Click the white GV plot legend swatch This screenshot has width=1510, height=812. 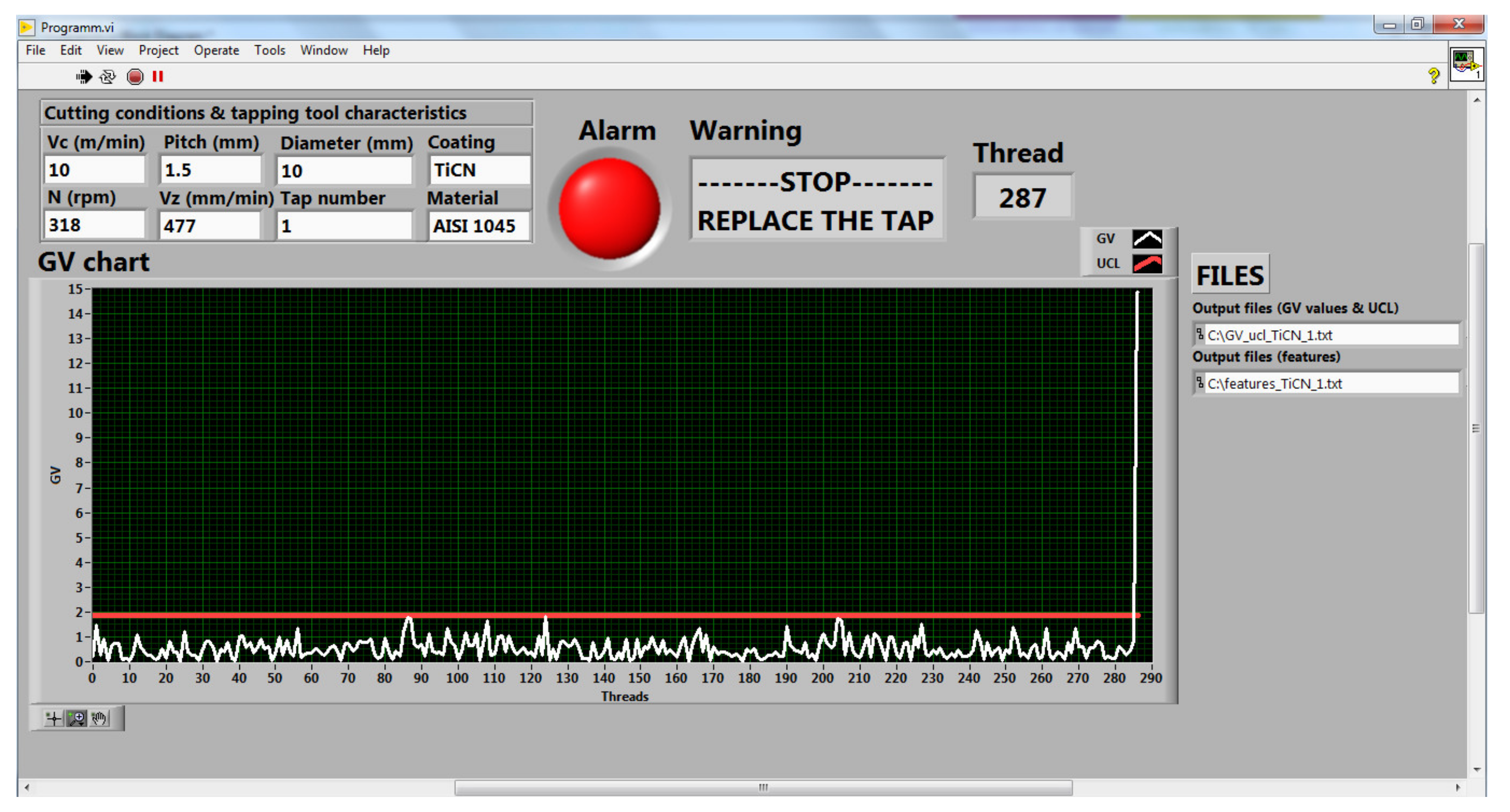pos(1147,239)
